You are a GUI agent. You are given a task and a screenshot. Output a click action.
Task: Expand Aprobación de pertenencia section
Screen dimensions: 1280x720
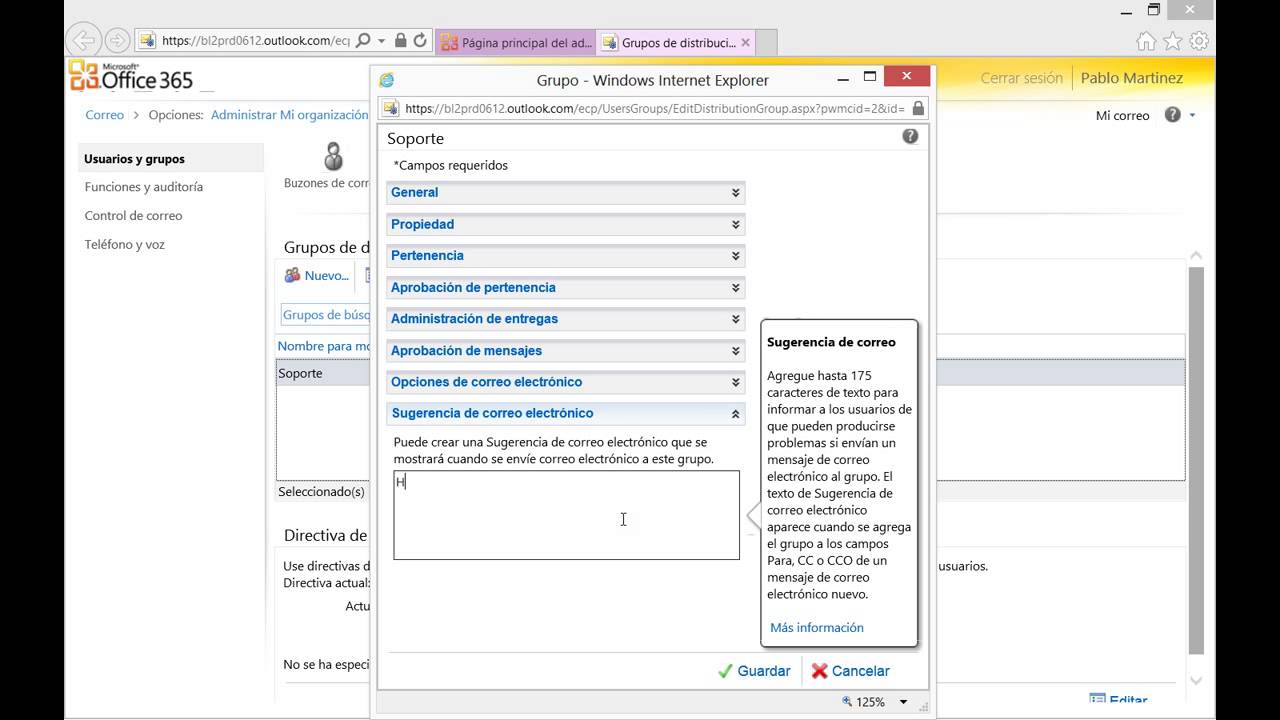point(566,288)
